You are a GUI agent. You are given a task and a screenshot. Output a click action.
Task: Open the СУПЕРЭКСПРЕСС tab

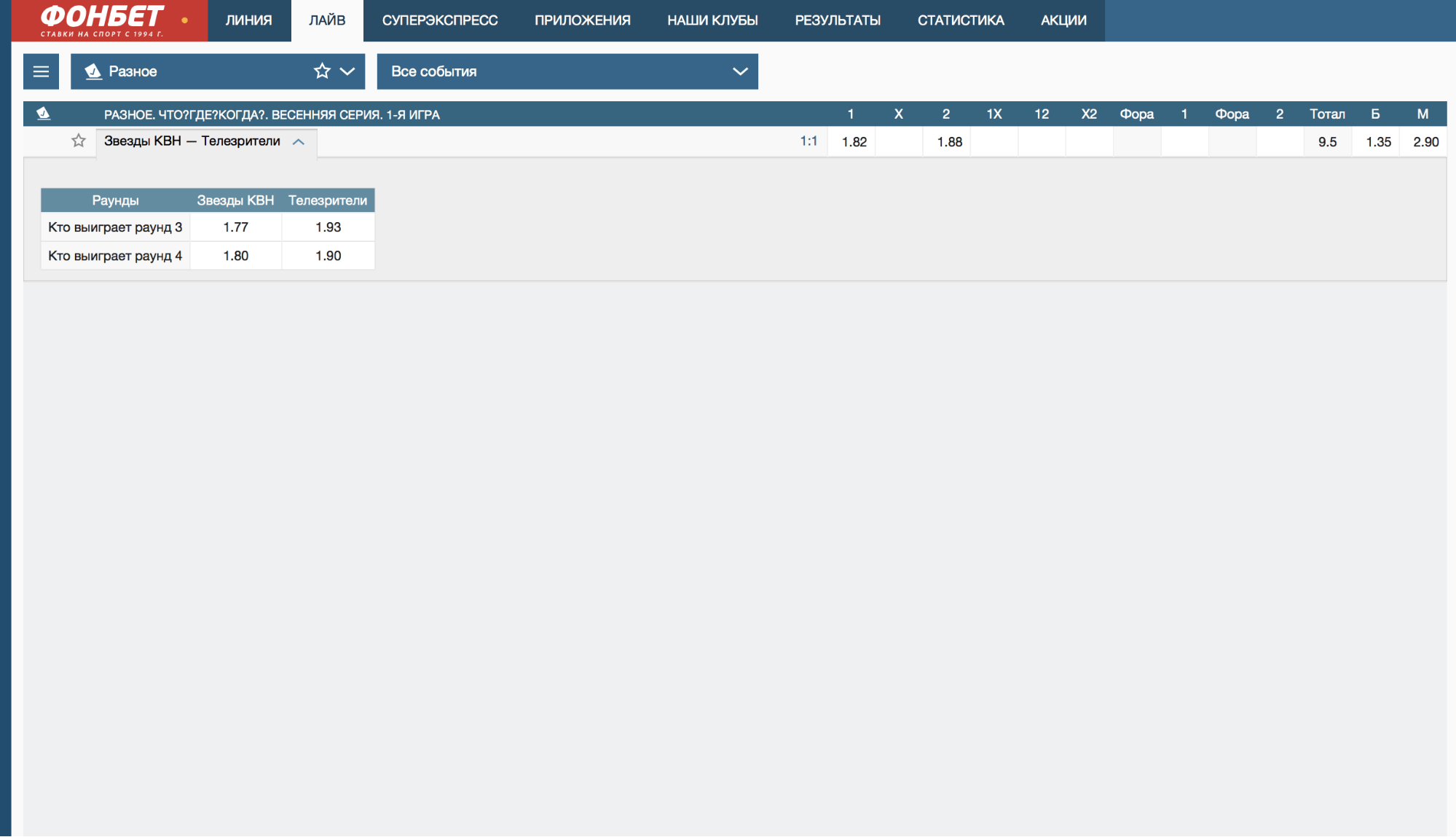coord(440,20)
